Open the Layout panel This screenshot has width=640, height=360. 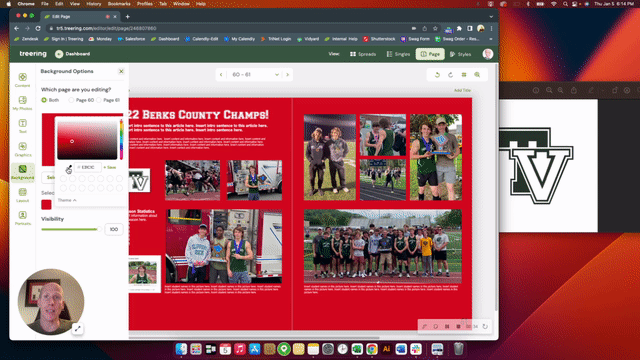(22, 195)
